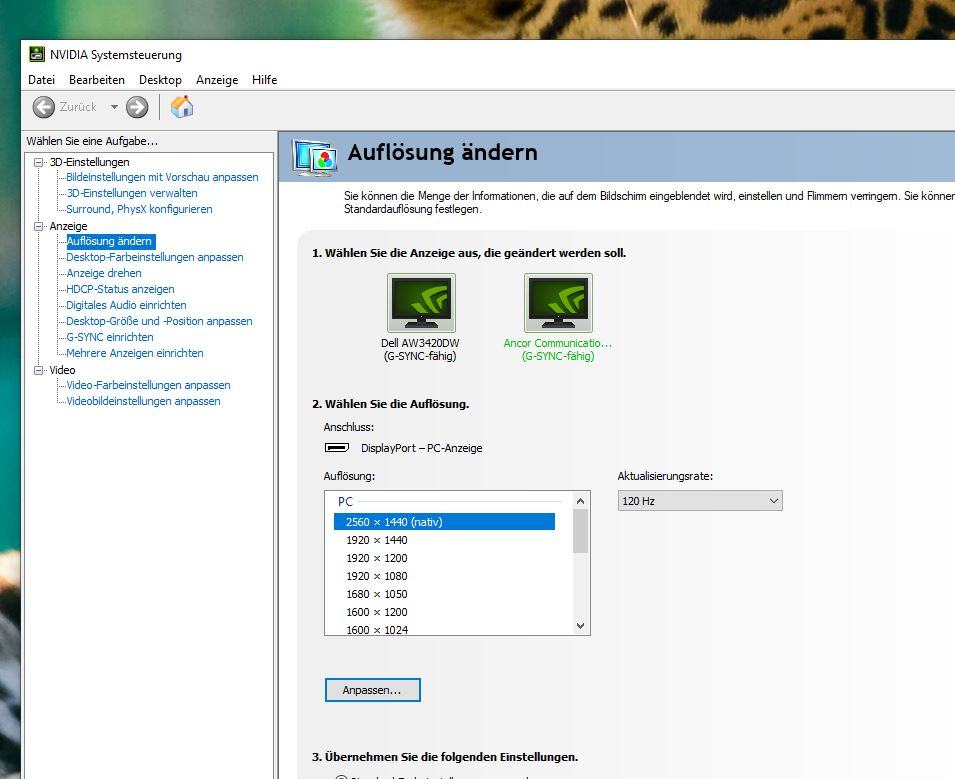The image size is (955, 779).
Task: Click the Anpassen... button
Action: click(x=372, y=690)
